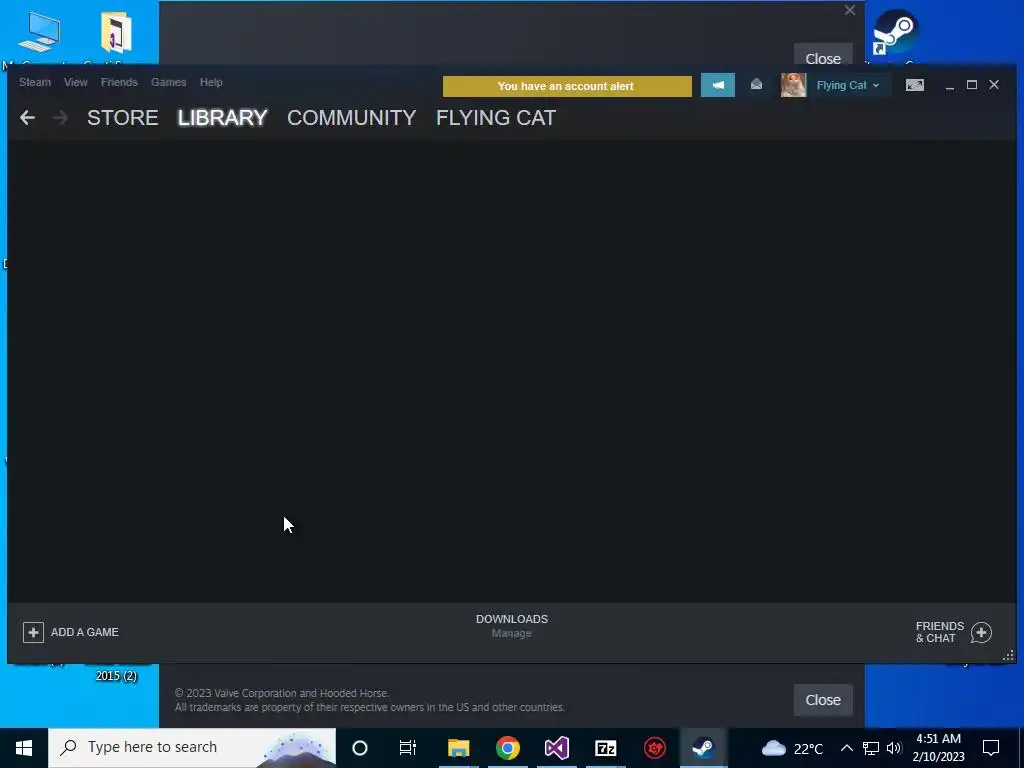Open 7-Zip from taskbar

point(605,748)
